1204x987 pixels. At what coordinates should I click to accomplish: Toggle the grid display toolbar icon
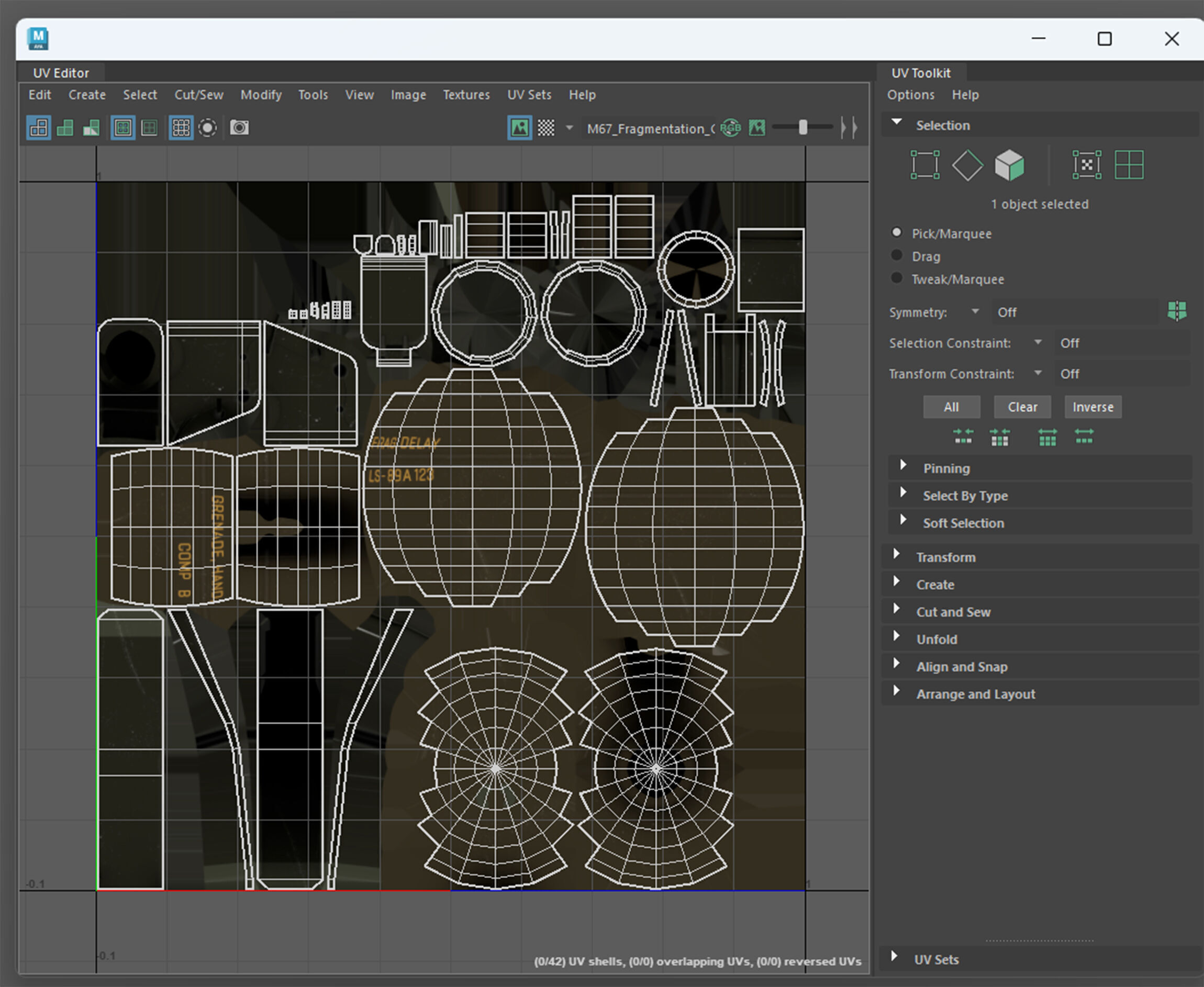181,128
